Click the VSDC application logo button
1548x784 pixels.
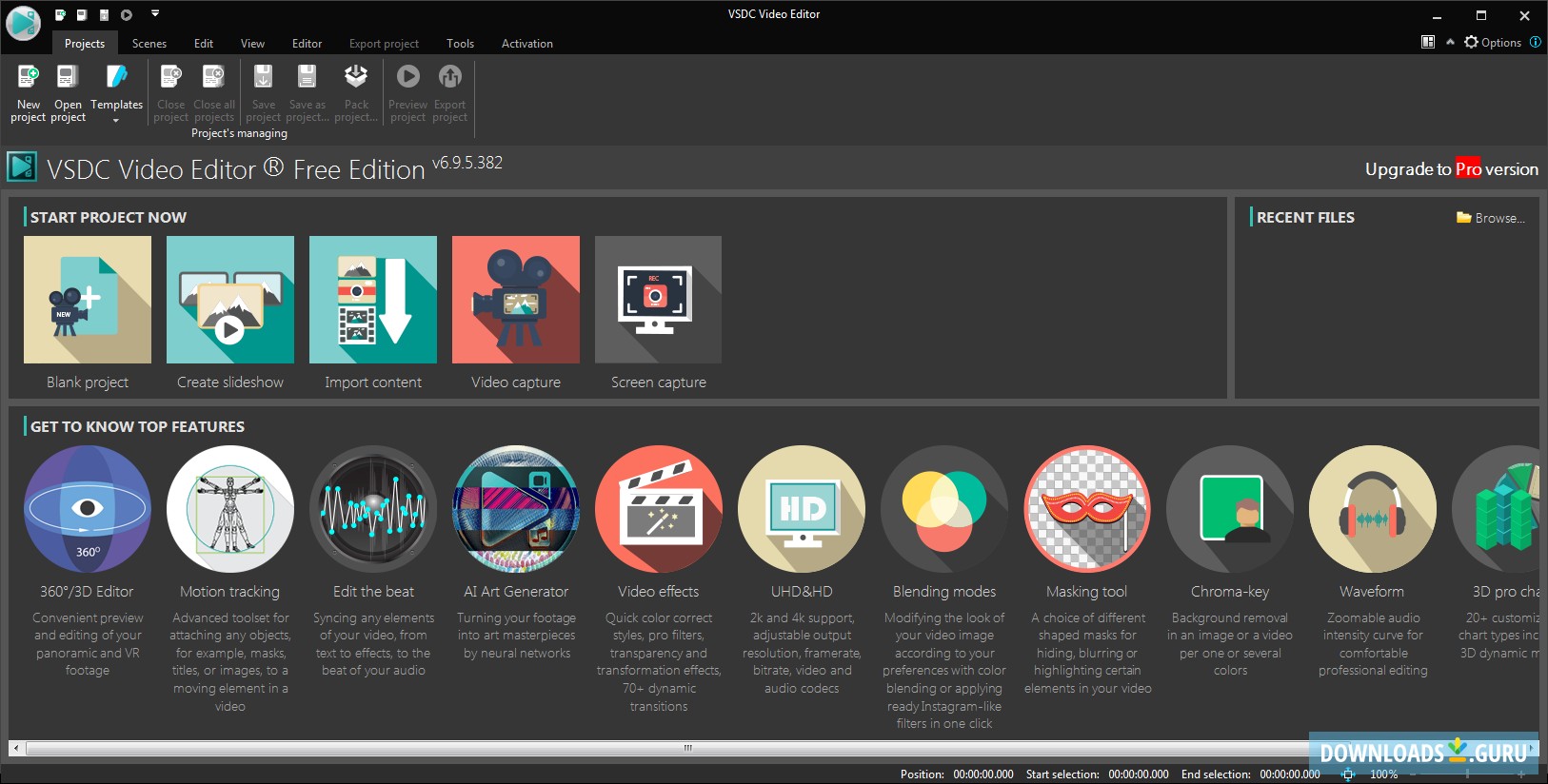click(x=23, y=23)
